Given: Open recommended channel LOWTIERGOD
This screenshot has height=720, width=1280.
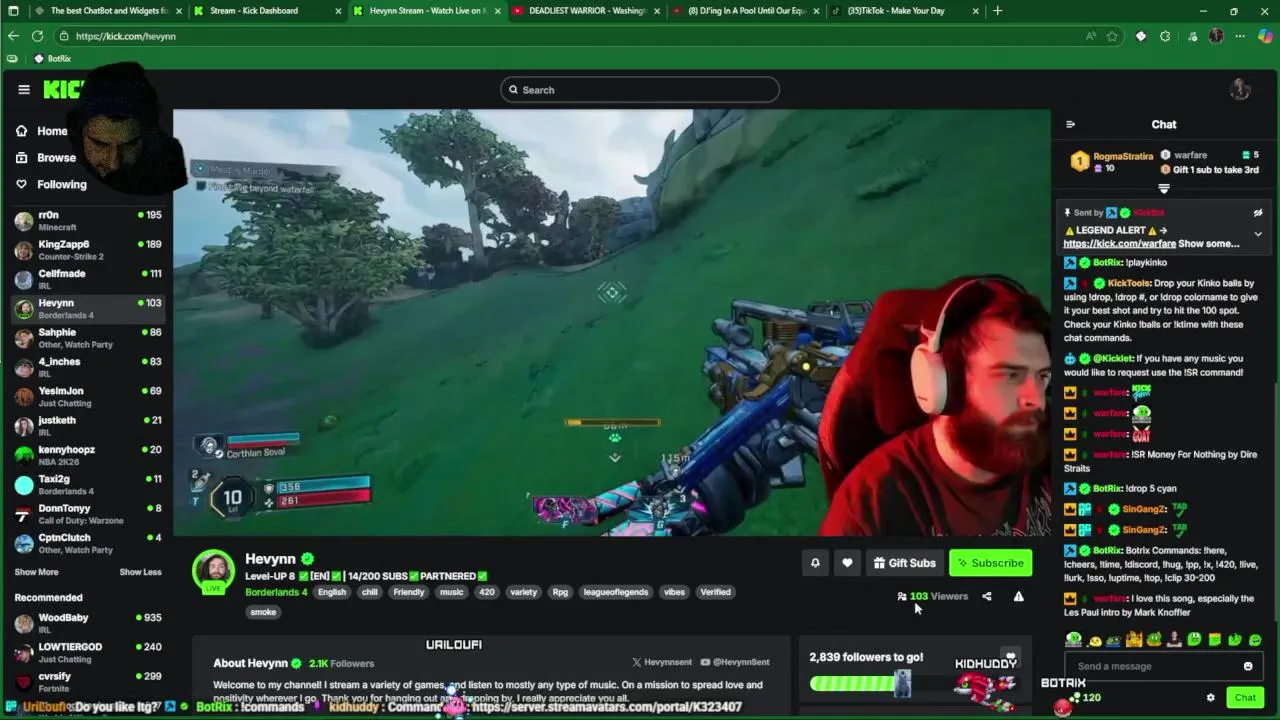Looking at the screenshot, I should pos(88,653).
